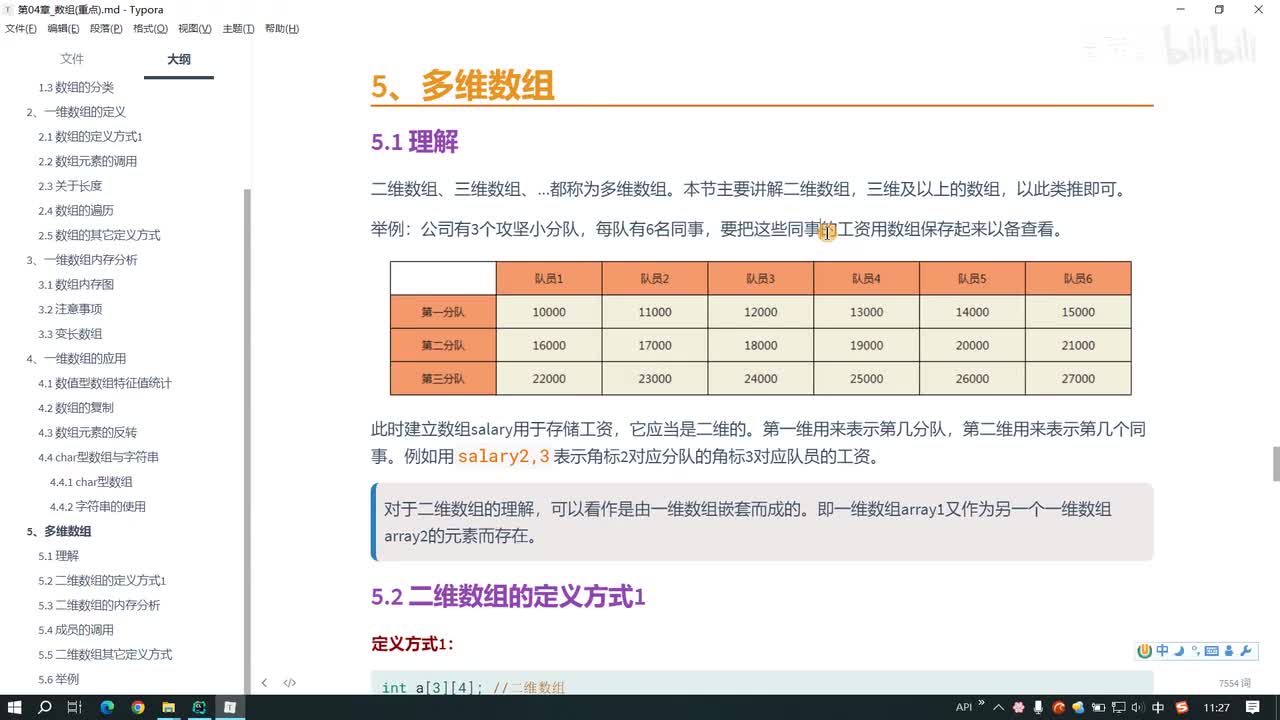Open the soft keyboard from IME bar

coord(1211,651)
